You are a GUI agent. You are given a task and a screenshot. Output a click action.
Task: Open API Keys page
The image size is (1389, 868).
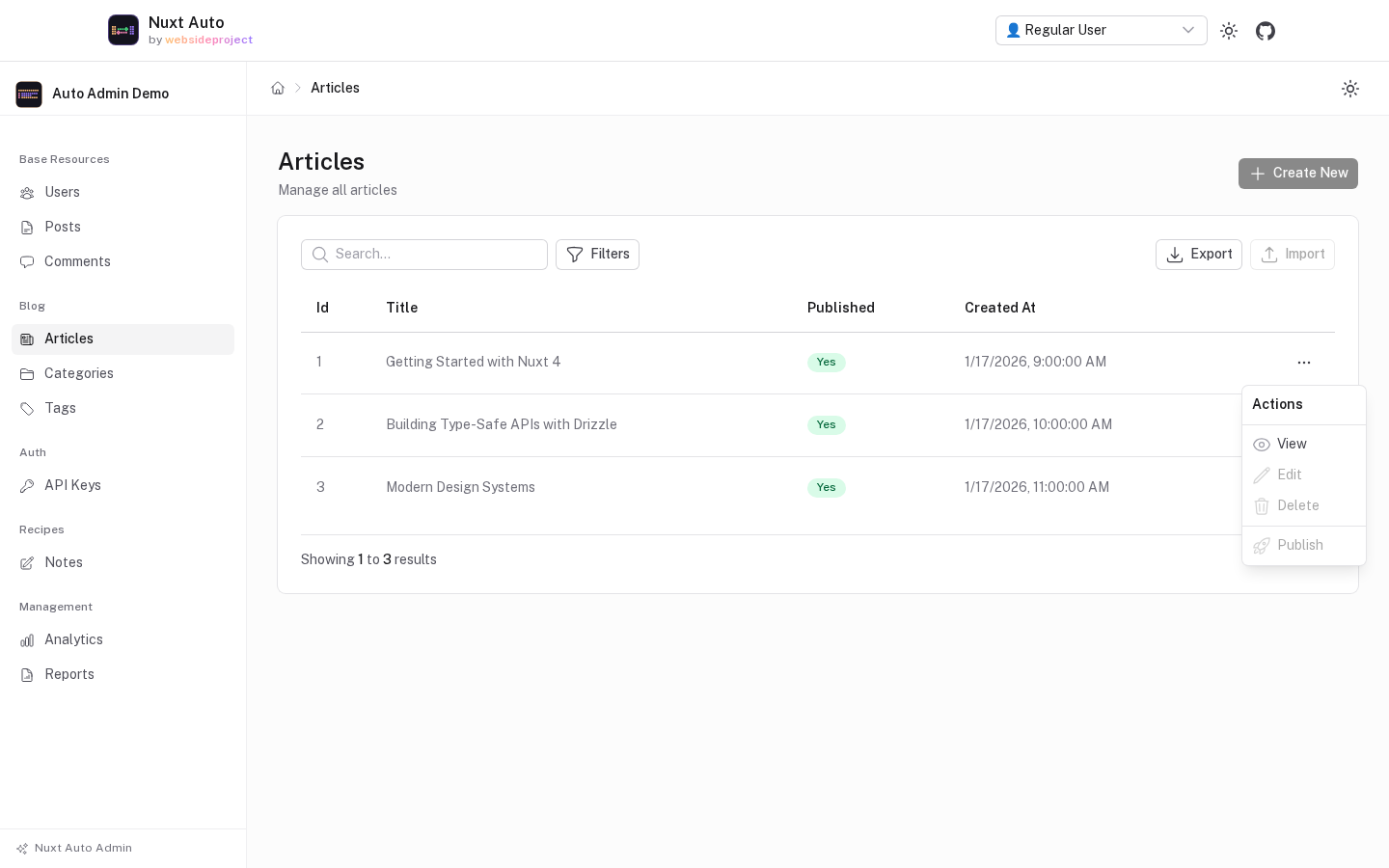123,485
